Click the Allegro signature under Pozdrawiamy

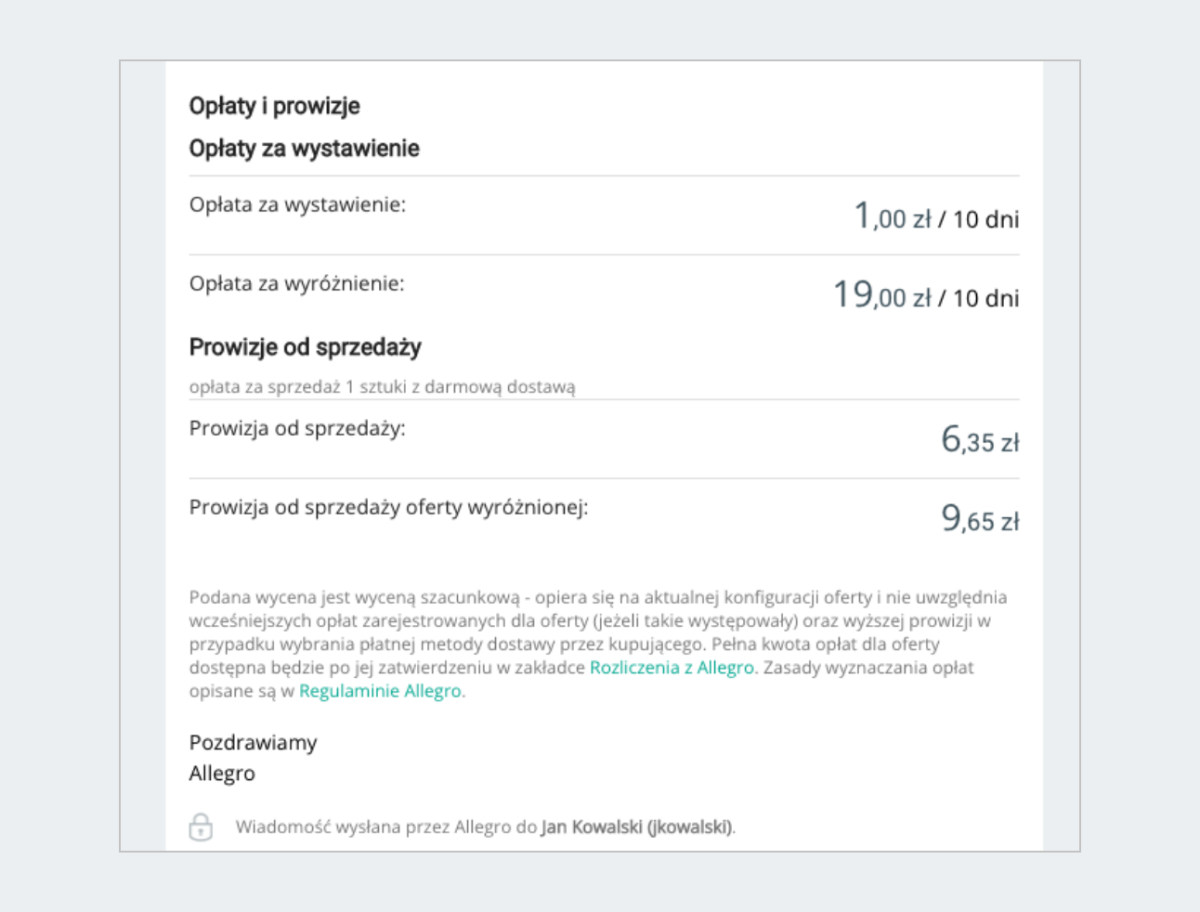pyautogui.click(x=222, y=774)
